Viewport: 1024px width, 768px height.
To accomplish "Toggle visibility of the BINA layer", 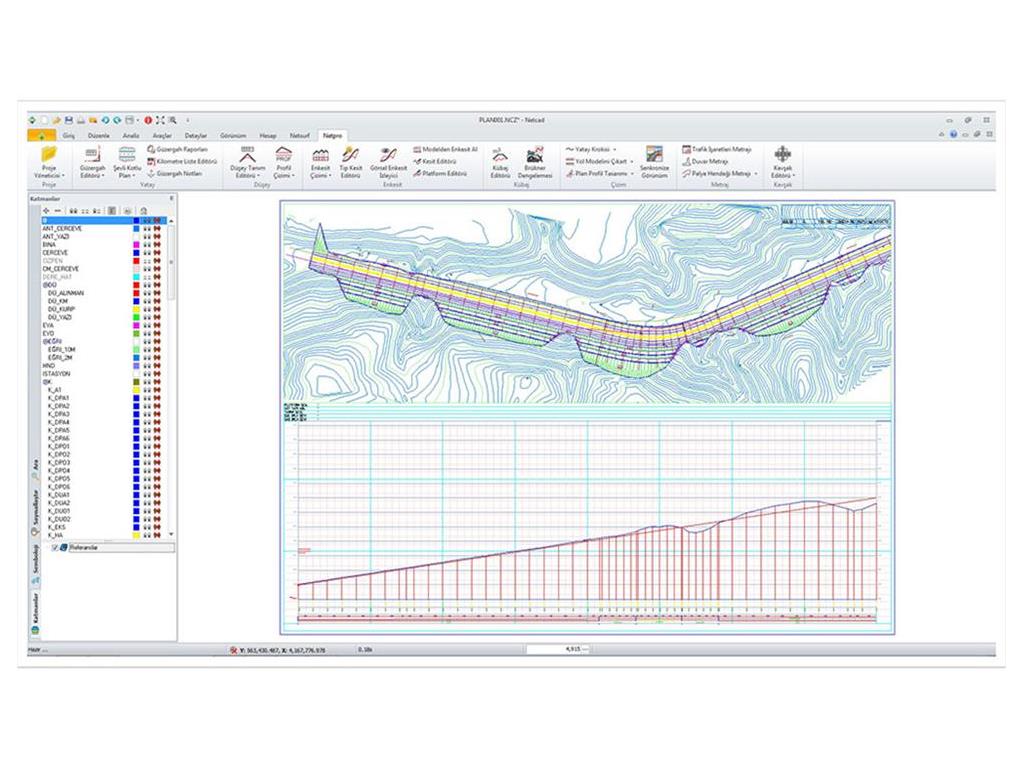I will tap(147, 244).
